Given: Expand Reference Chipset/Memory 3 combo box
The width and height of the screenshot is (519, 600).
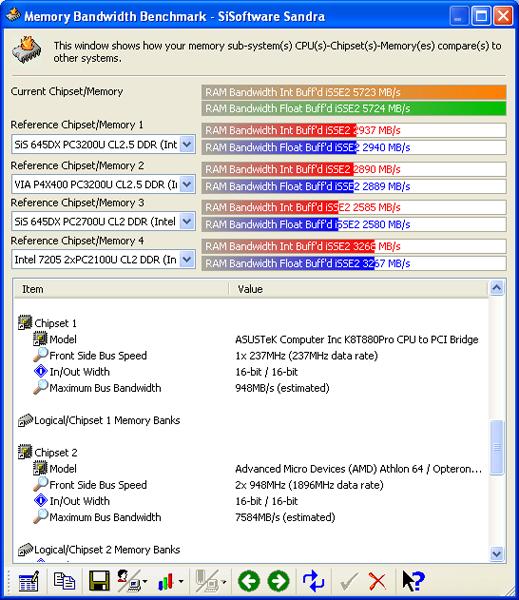Looking at the screenshot, I should click(187, 222).
